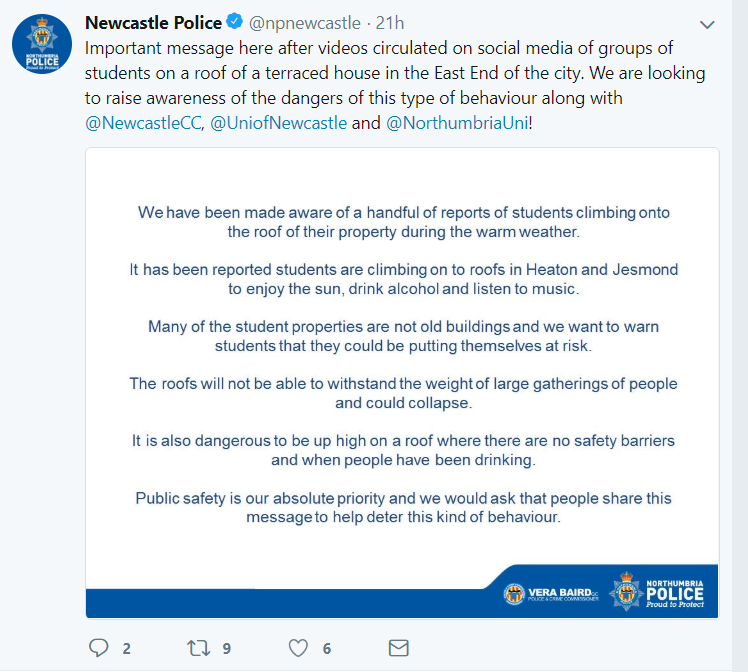Like the tweet with the heart icon

(298, 648)
